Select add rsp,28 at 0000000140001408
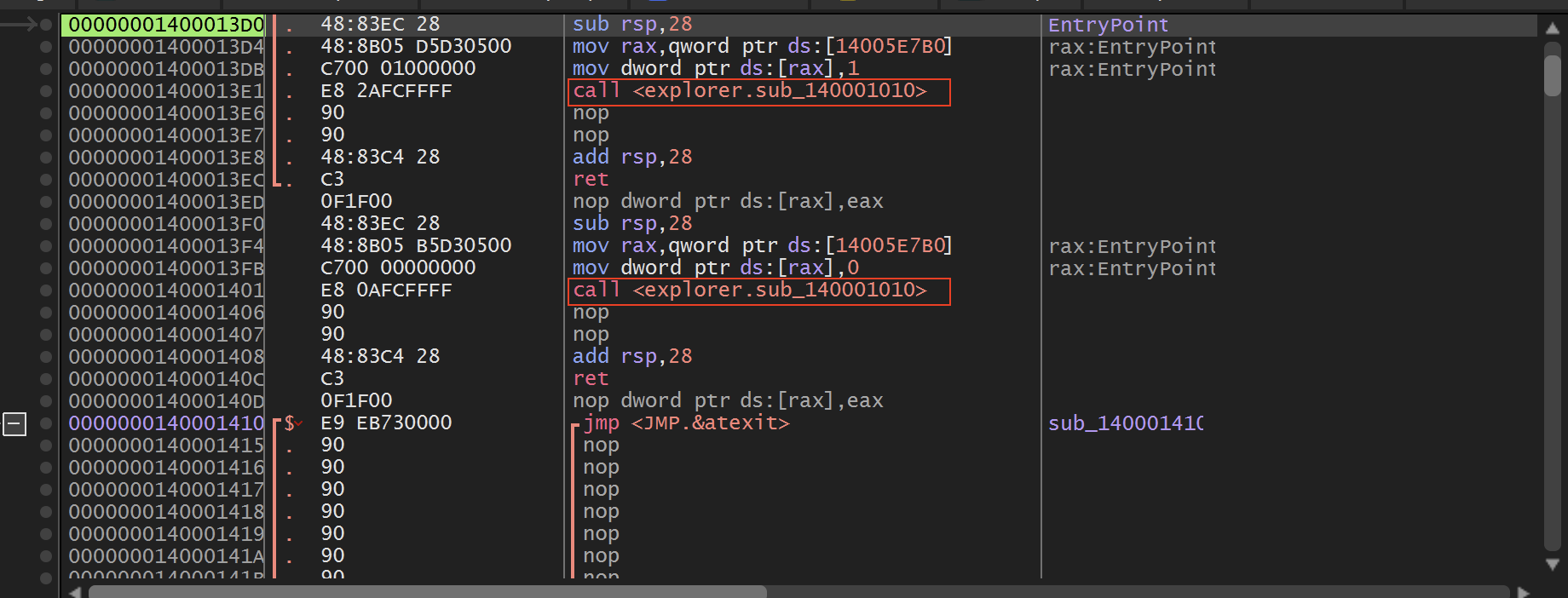 coord(632,357)
